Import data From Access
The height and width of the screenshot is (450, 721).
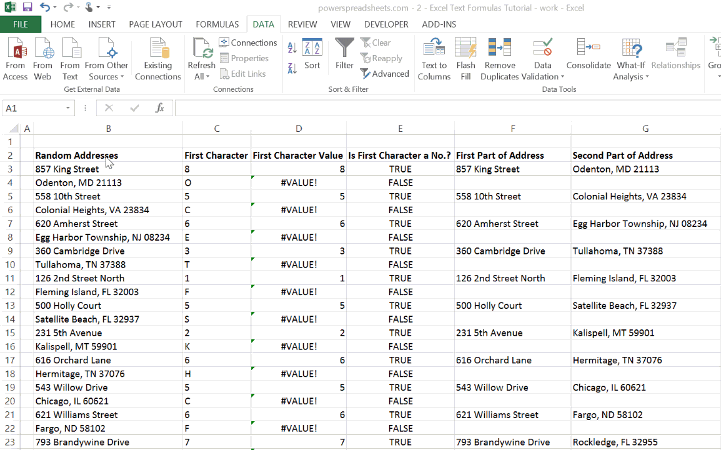coord(15,60)
